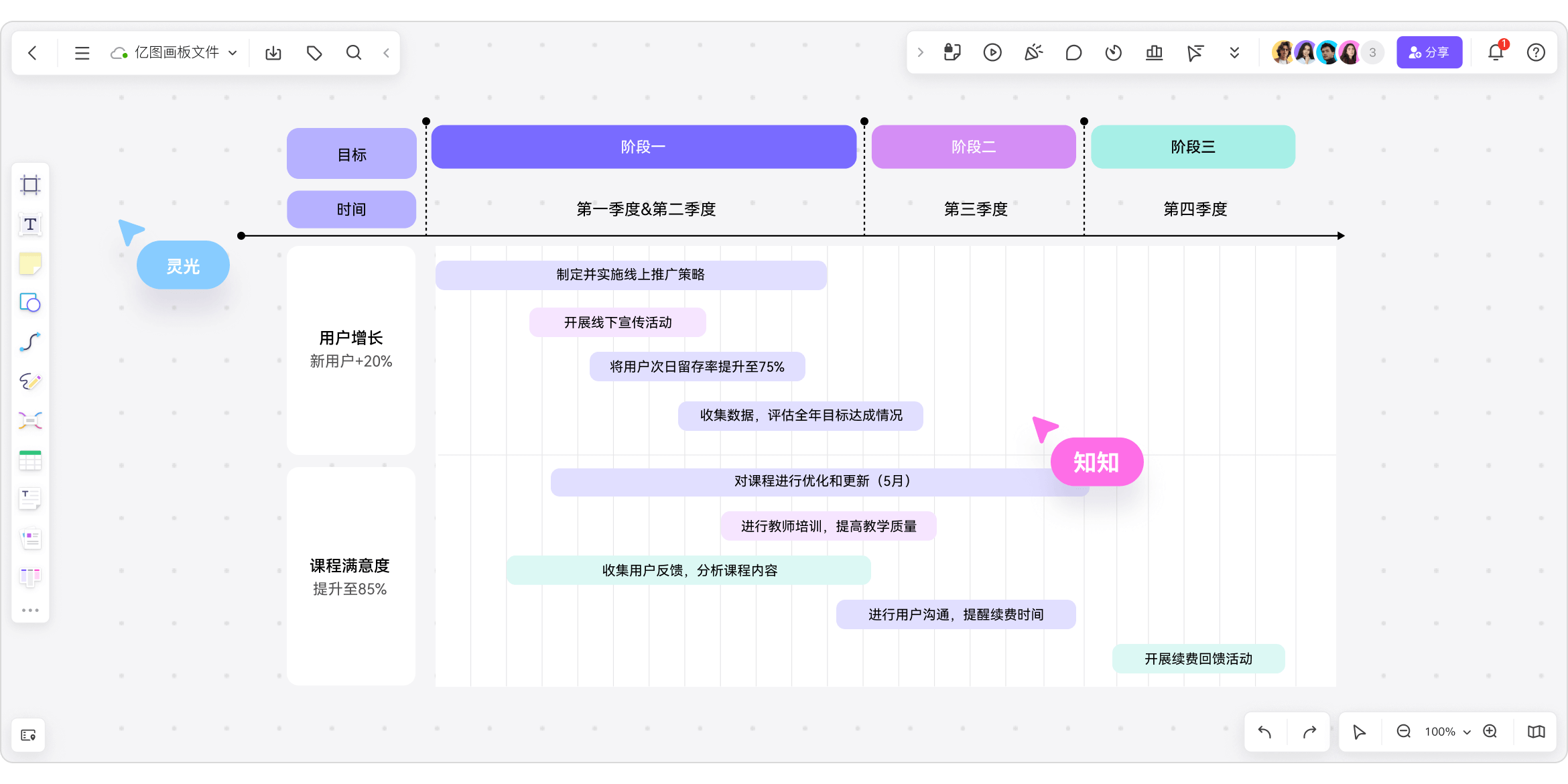
Task: Collapse the top toolbar with the double chevron
Action: (x=1234, y=52)
